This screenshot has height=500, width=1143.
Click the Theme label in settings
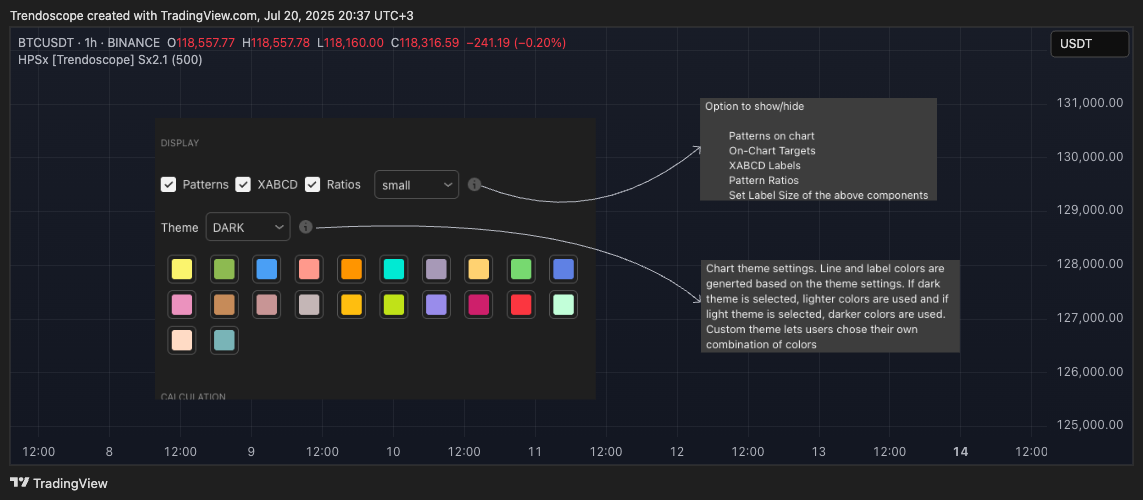click(179, 227)
